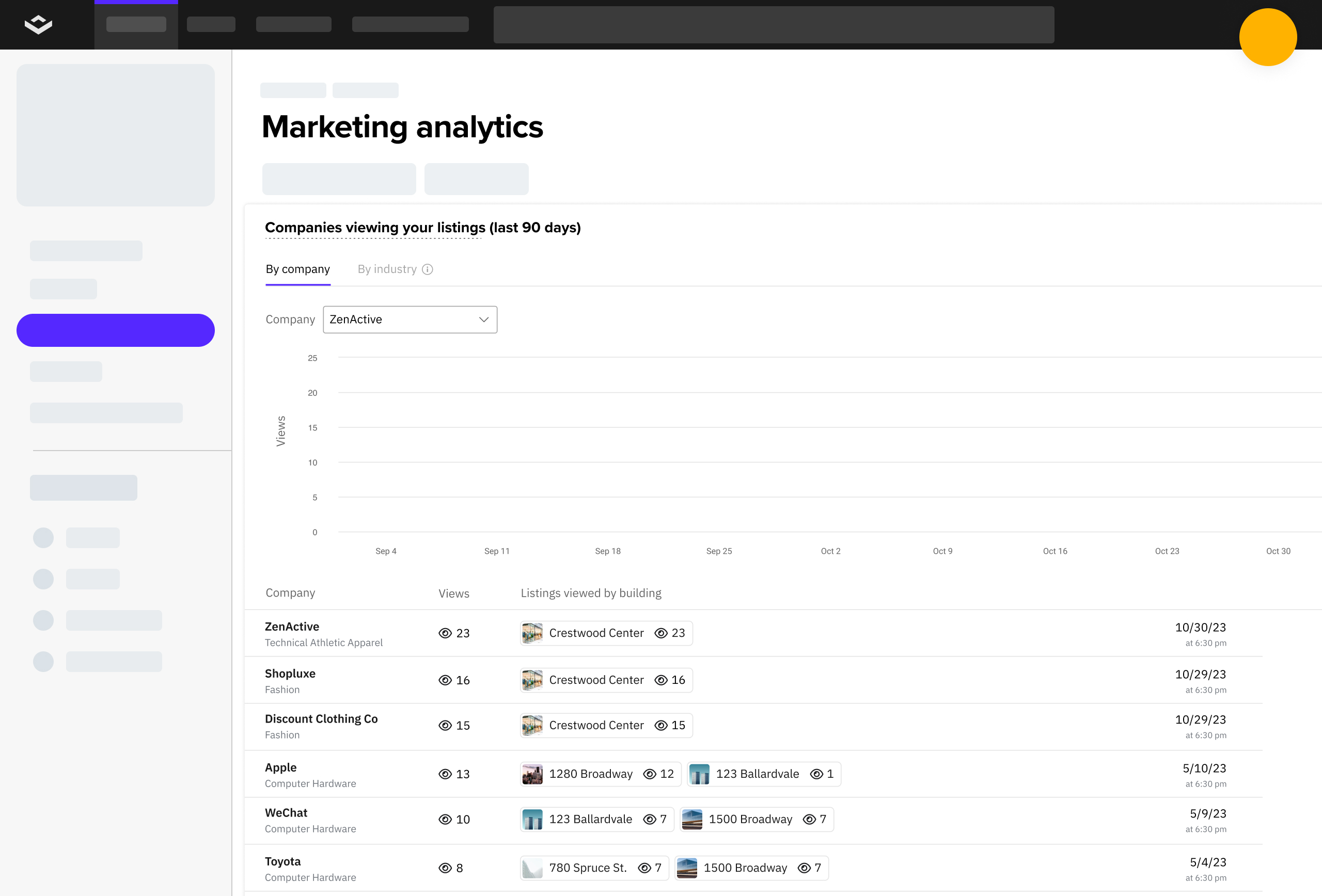Click 1500 Broadway thumbnail in WeChat row
This screenshot has width=1322, height=896.
[x=691, y=819]
